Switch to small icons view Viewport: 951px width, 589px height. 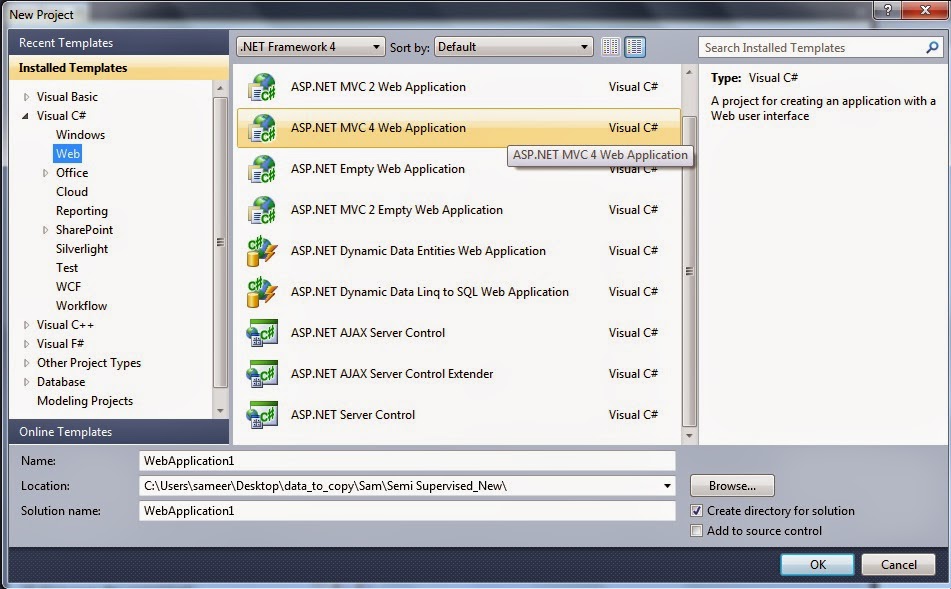[x=610, y=47]
